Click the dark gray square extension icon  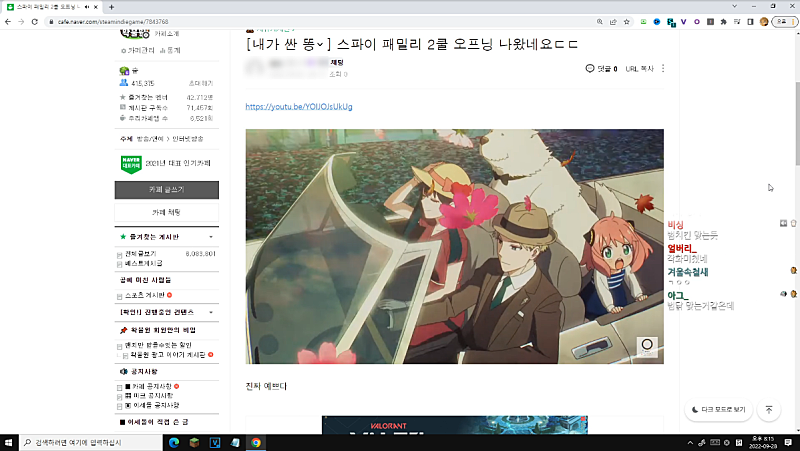pos(710,22)
